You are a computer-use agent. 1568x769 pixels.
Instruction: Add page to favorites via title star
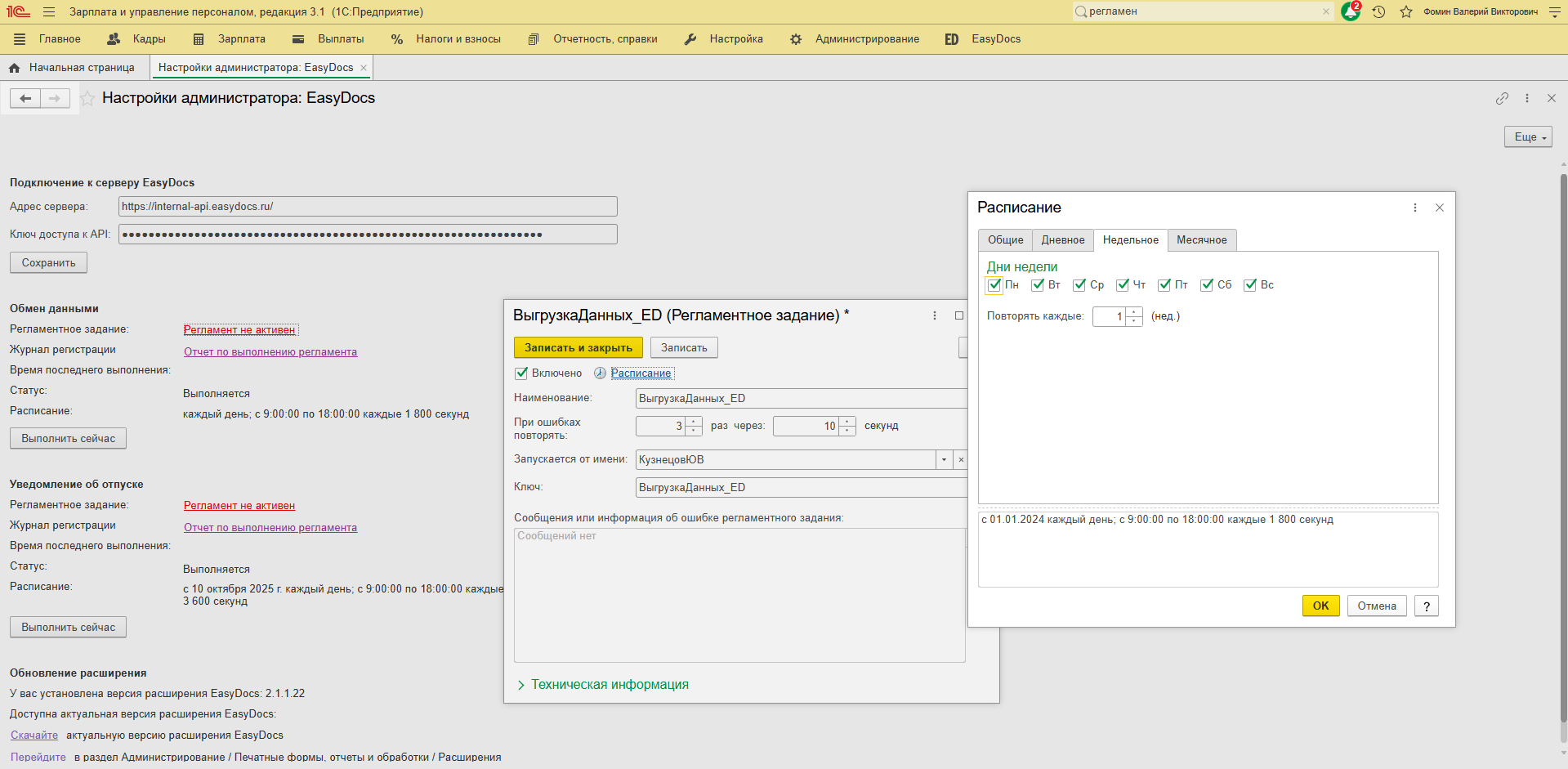(x=87, y=99)
